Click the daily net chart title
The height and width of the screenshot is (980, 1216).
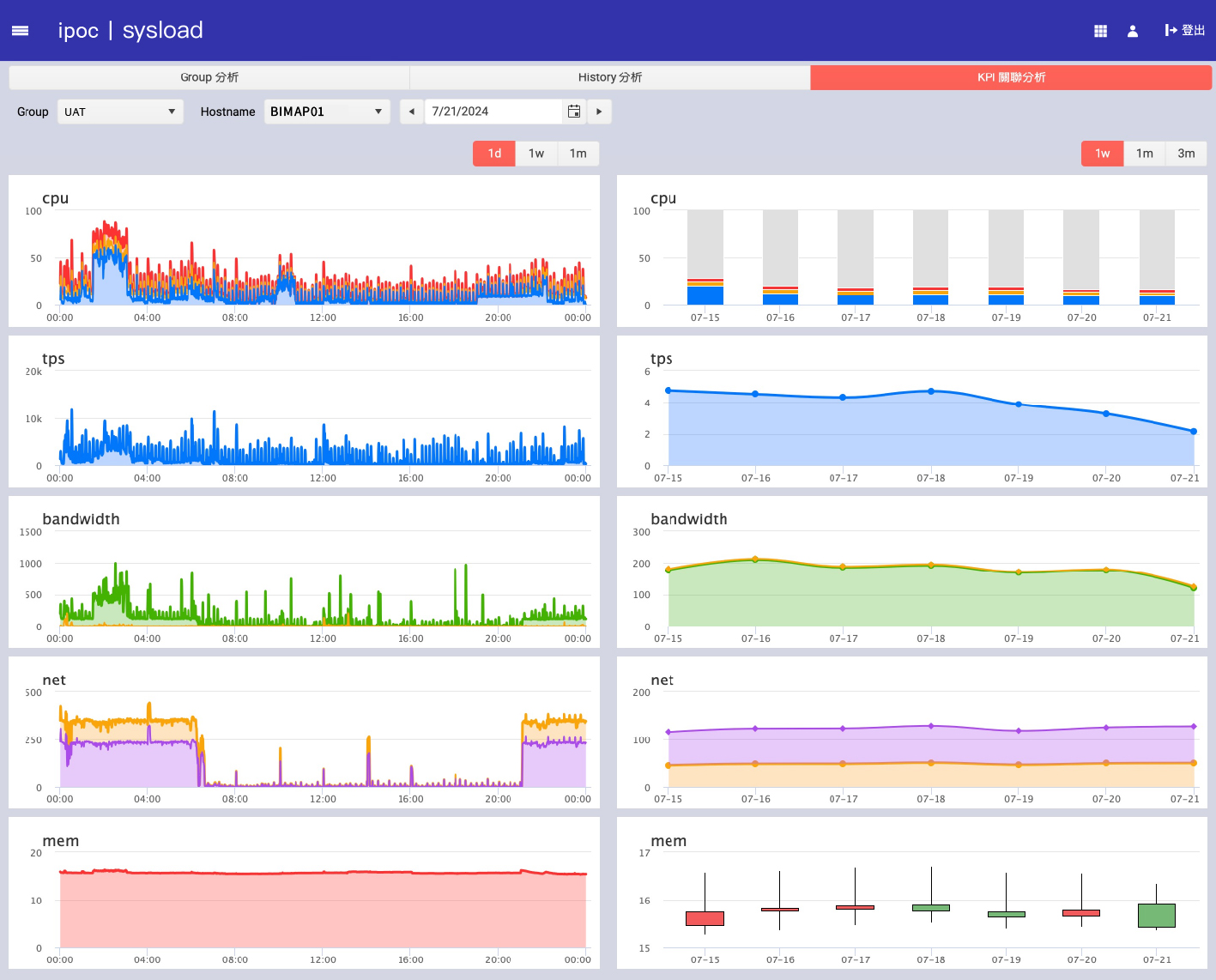[x=54, y=680]
